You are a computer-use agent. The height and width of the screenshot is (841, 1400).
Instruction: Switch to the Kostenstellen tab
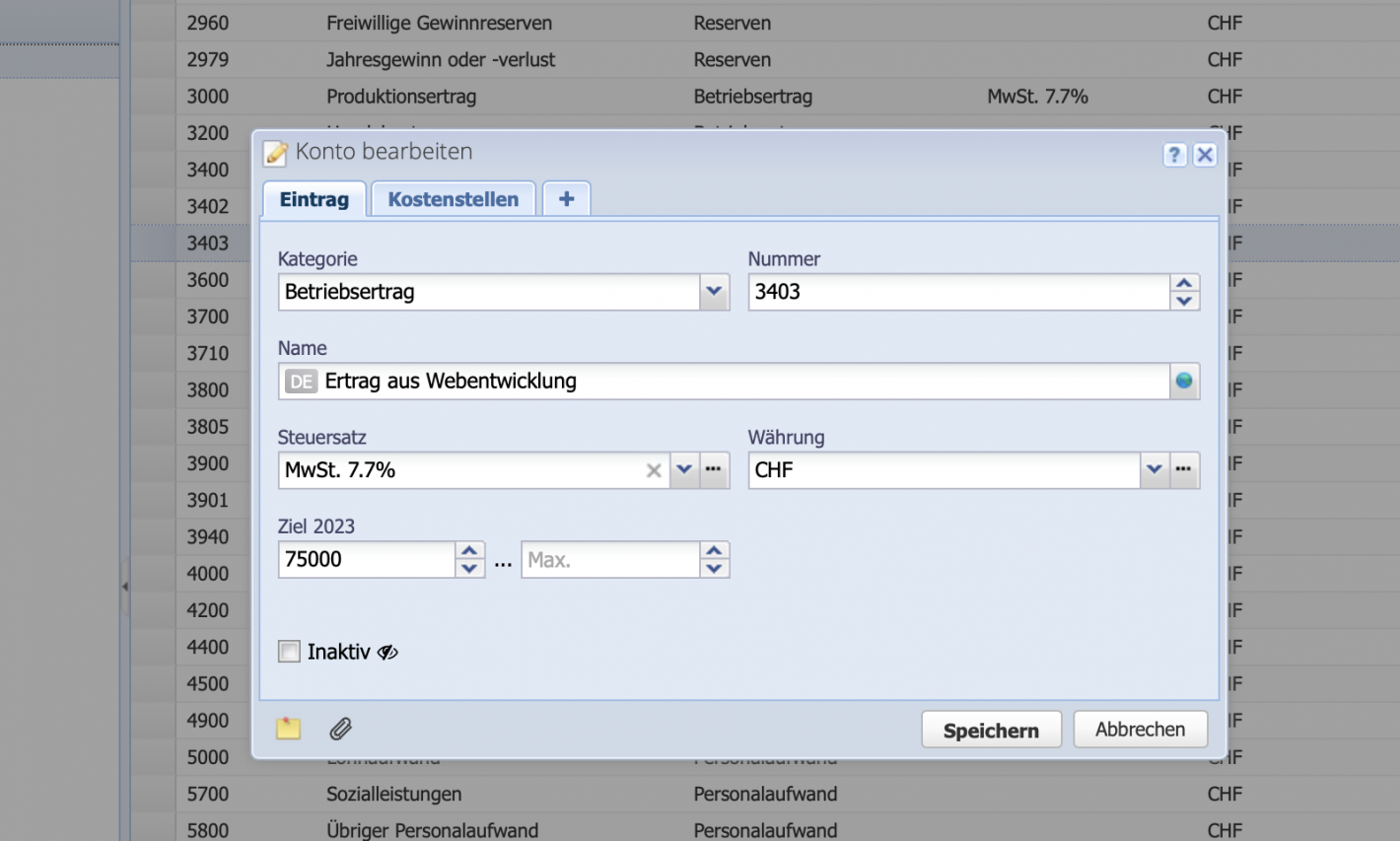(x=453, y=198)
